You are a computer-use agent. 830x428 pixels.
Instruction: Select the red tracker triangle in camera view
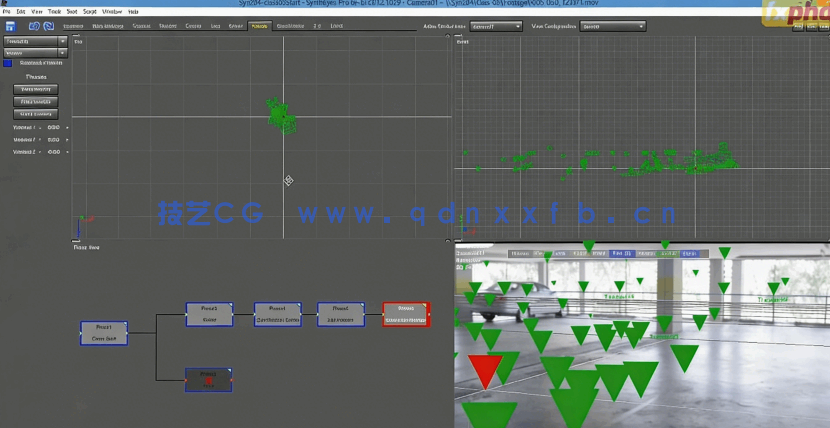486,371
